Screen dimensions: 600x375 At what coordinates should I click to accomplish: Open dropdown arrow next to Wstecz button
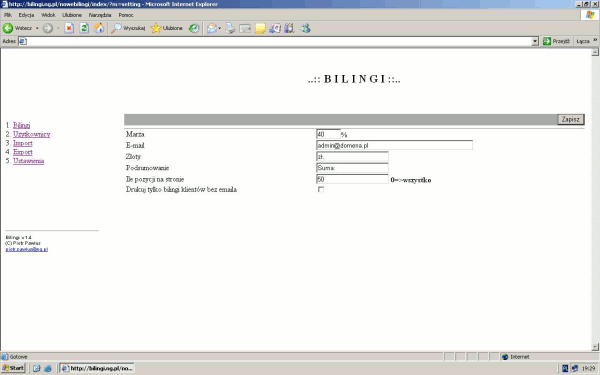37,28
